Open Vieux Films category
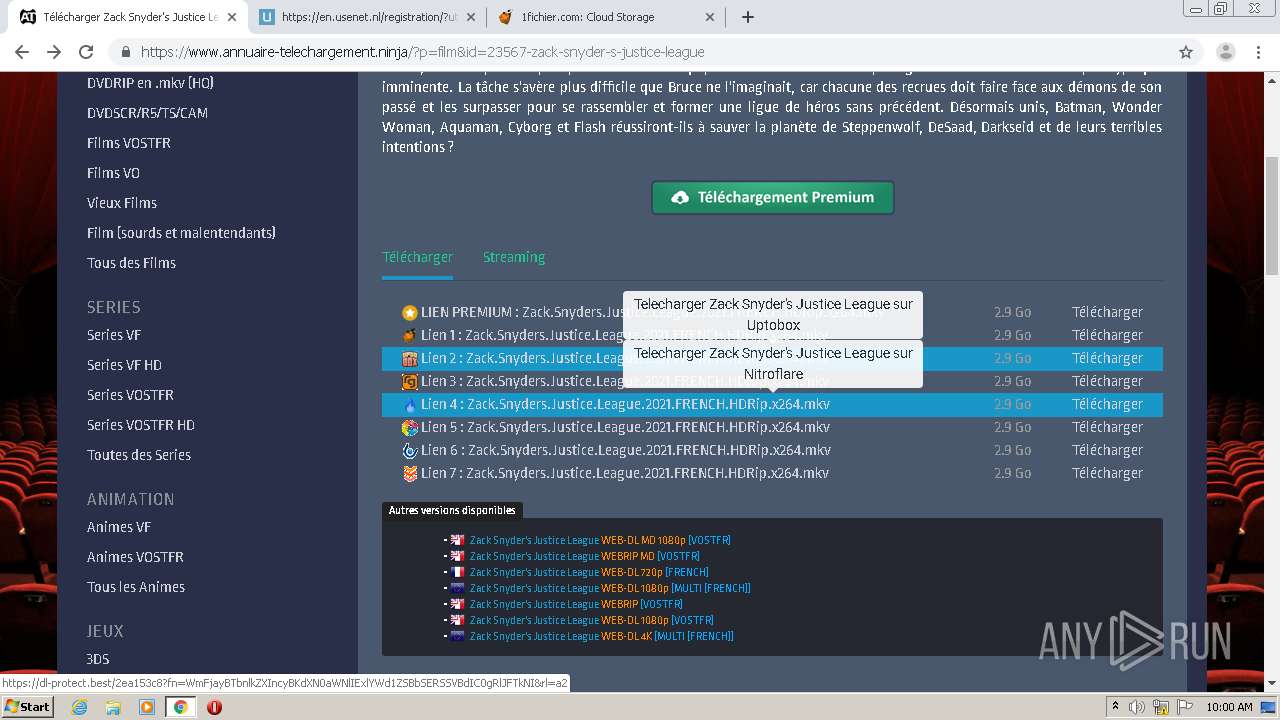This screenshot has width=1280, height=720. click(122, 203)
